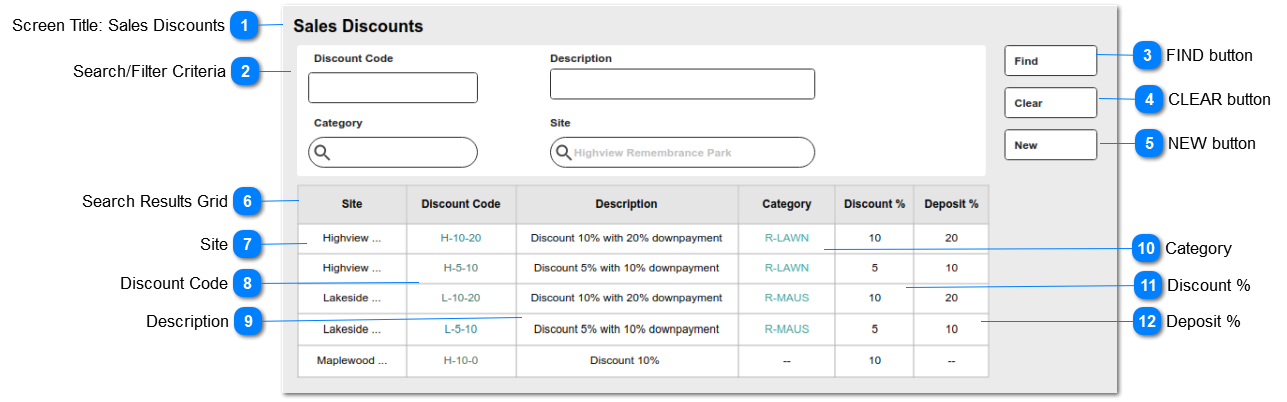Open discount code L-5-10 link
Image resolution: width=1287 pixels, height=402 pixels.
[x=461, y=329]
